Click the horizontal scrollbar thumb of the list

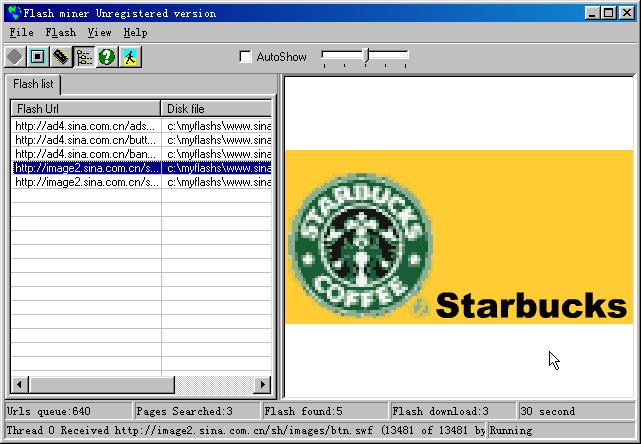[101, 384]
